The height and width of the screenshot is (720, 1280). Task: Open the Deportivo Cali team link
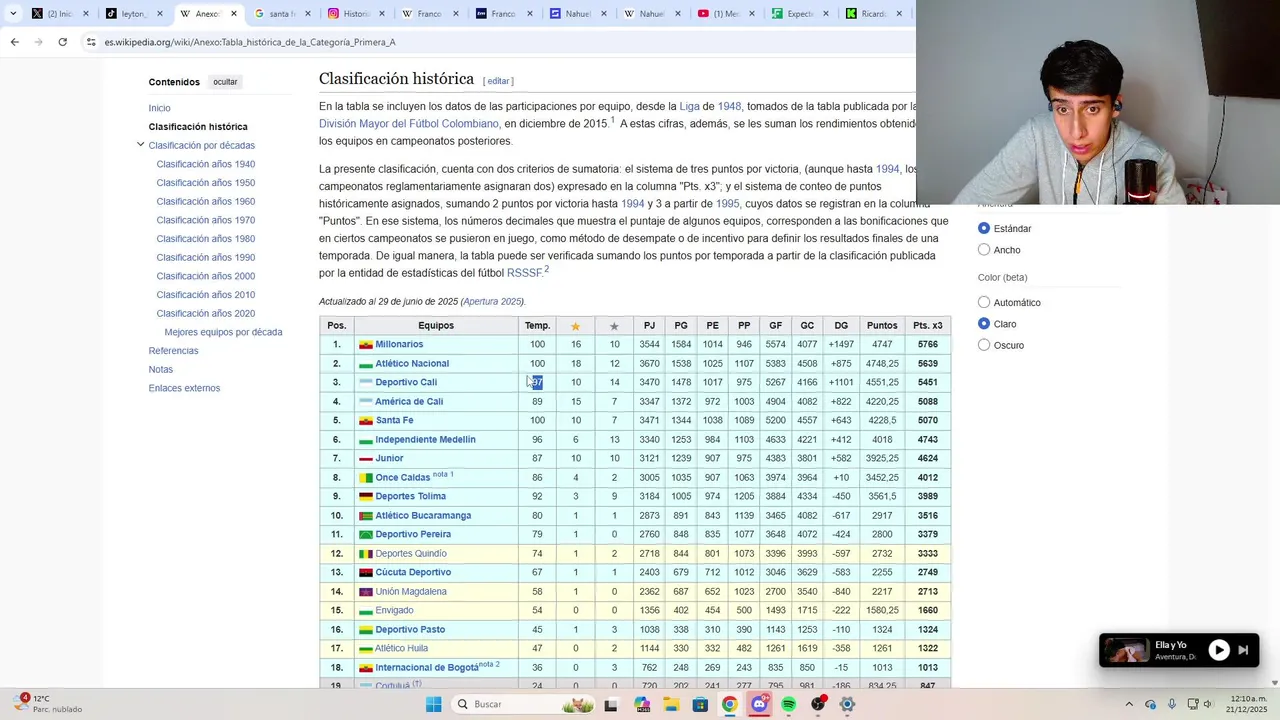pos(406,382)
